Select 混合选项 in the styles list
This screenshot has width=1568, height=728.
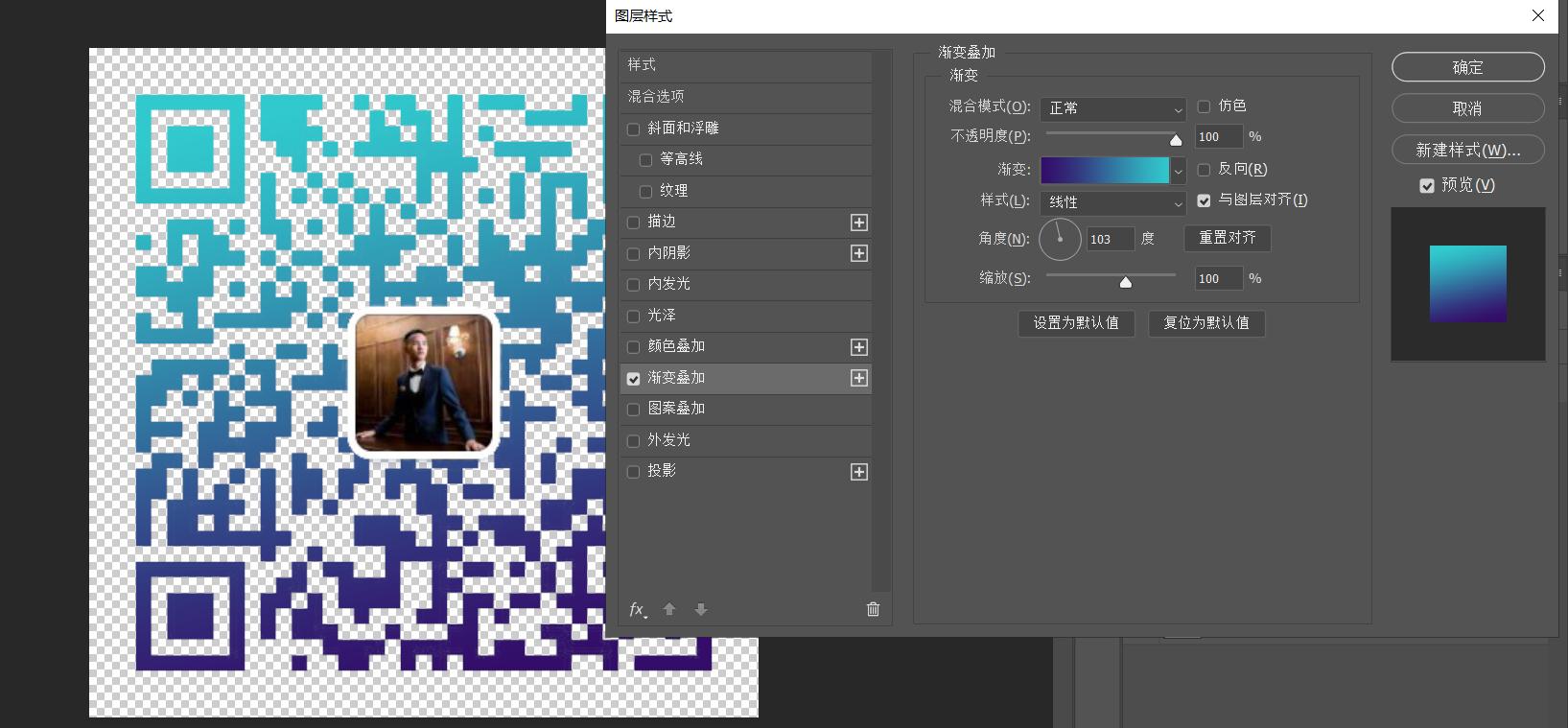[x=656, y=97]
